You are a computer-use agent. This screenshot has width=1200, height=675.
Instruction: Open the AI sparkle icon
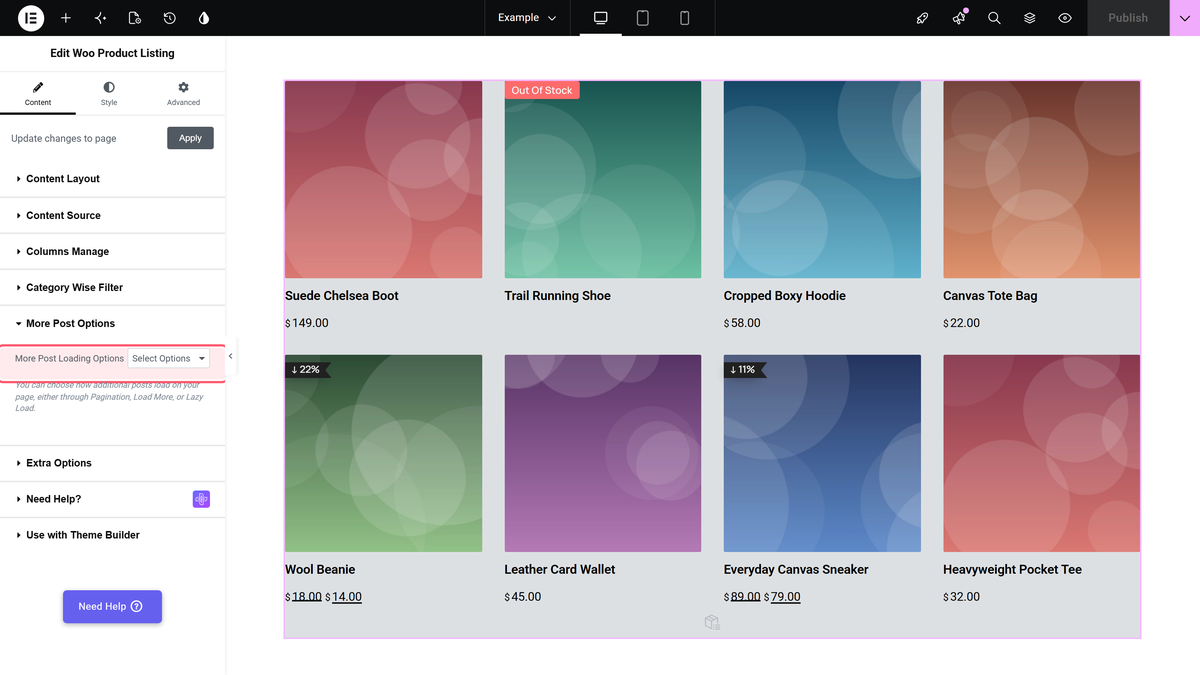pos(100,18)
